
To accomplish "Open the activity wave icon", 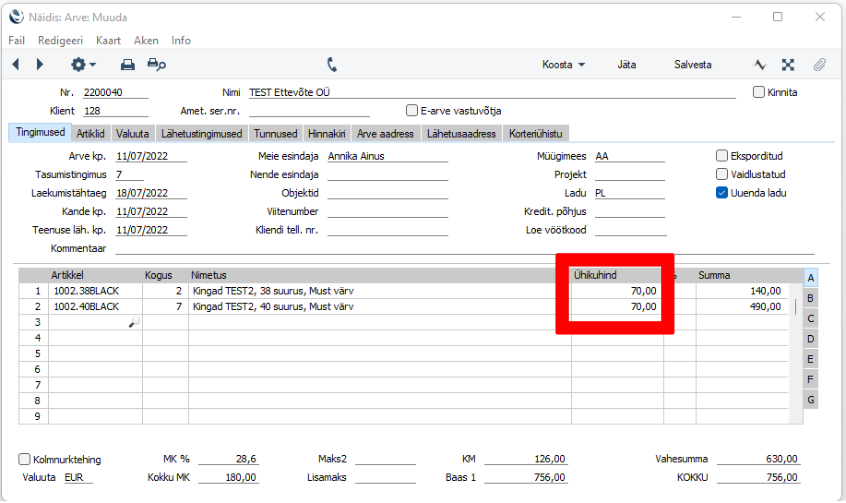I will (760, 65).
